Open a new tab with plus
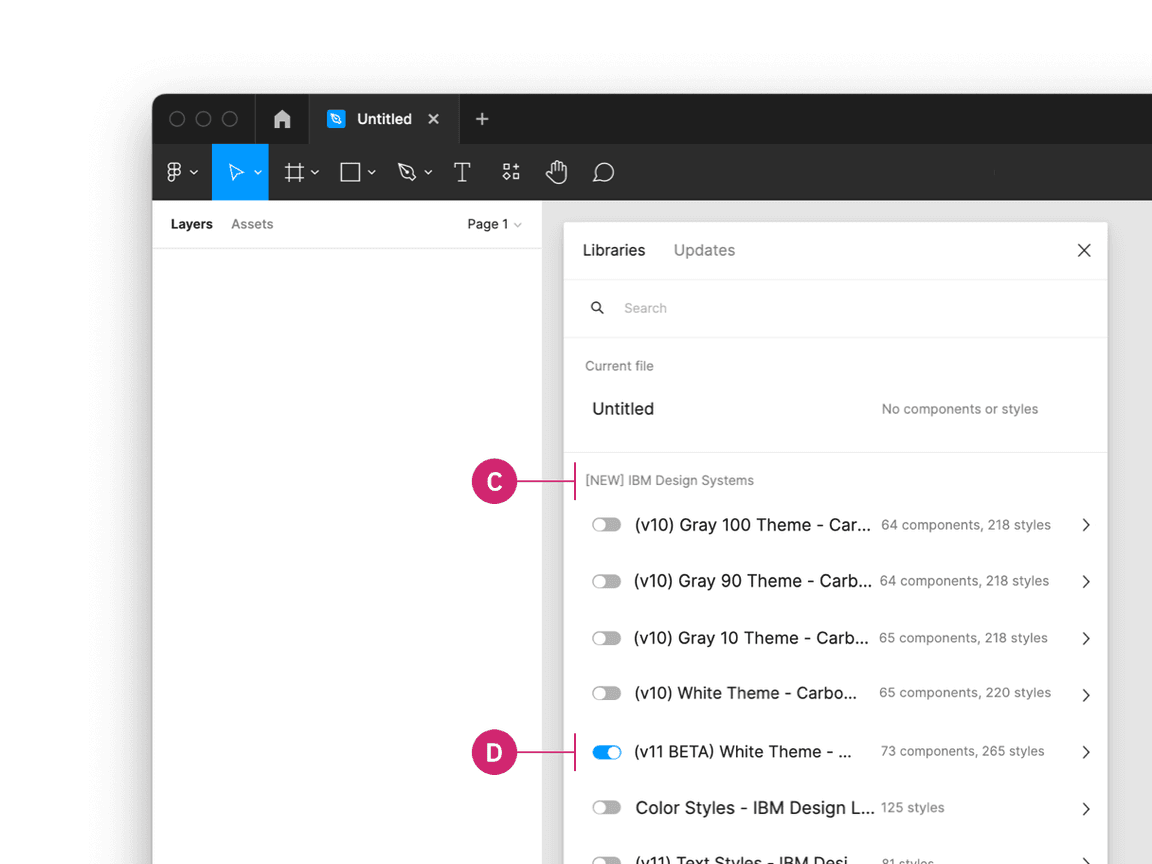 click(x=482, y=119)
